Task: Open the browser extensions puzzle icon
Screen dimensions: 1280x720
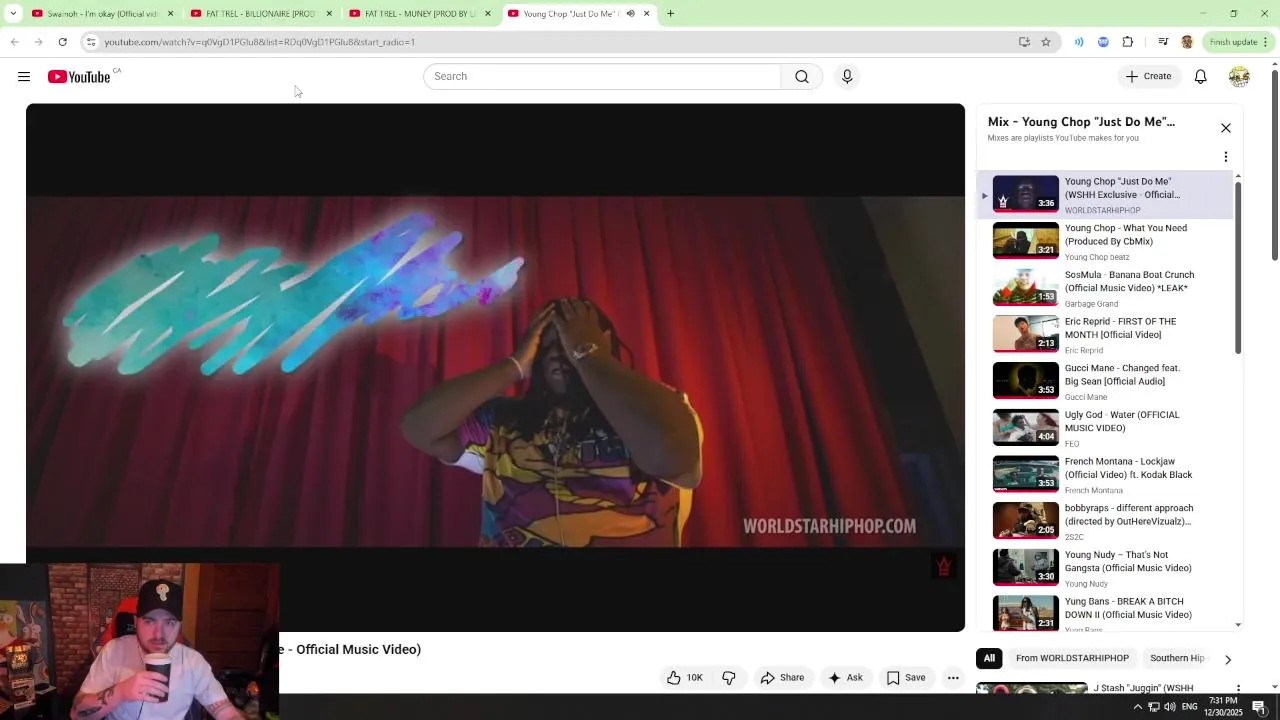Action: (x=1128, y=42)
